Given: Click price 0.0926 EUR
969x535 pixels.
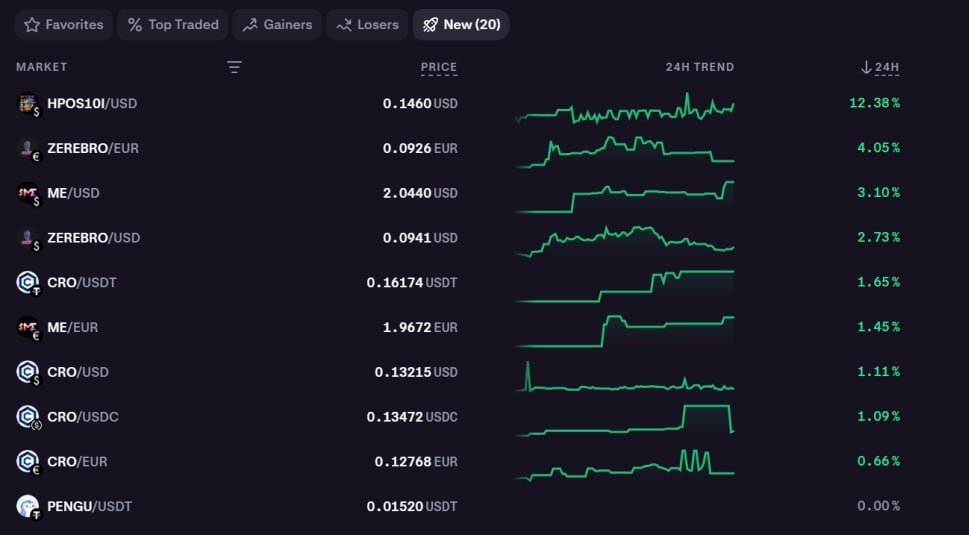Looking at the screenshot, I should point(420,148).
